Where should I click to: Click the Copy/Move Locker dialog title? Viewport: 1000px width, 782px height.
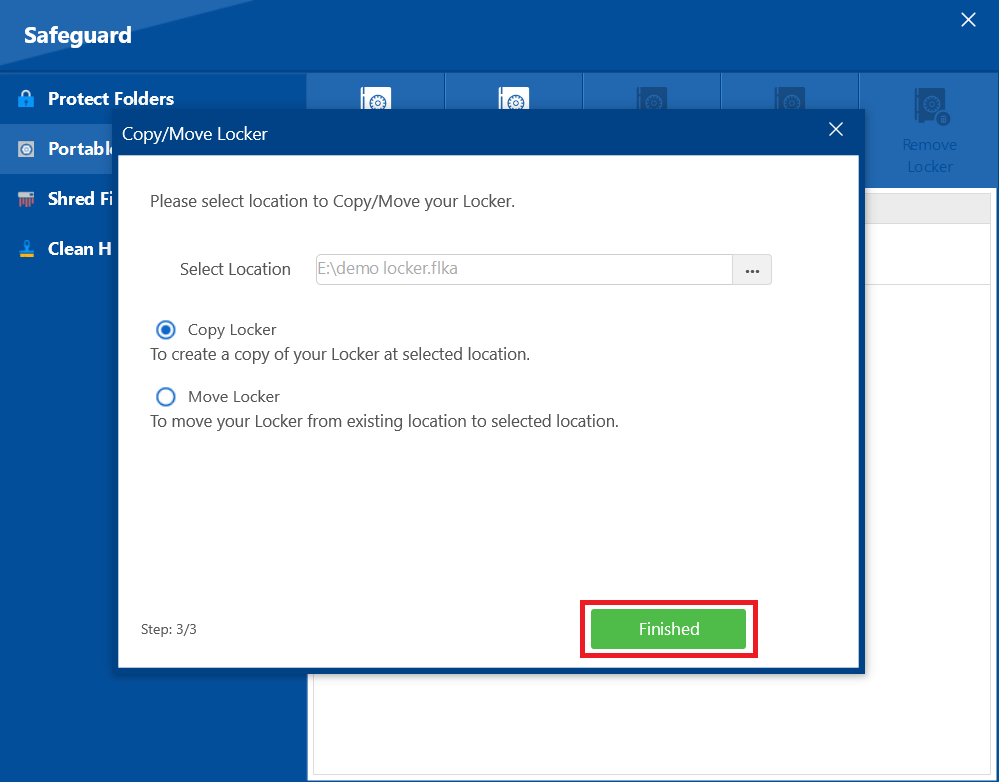[x=195, y=134]
